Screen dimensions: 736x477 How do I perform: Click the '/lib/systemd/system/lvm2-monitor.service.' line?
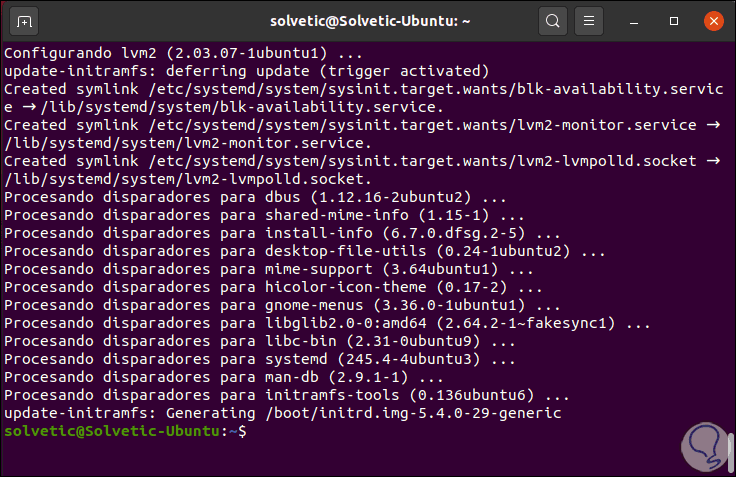point(188,143)
